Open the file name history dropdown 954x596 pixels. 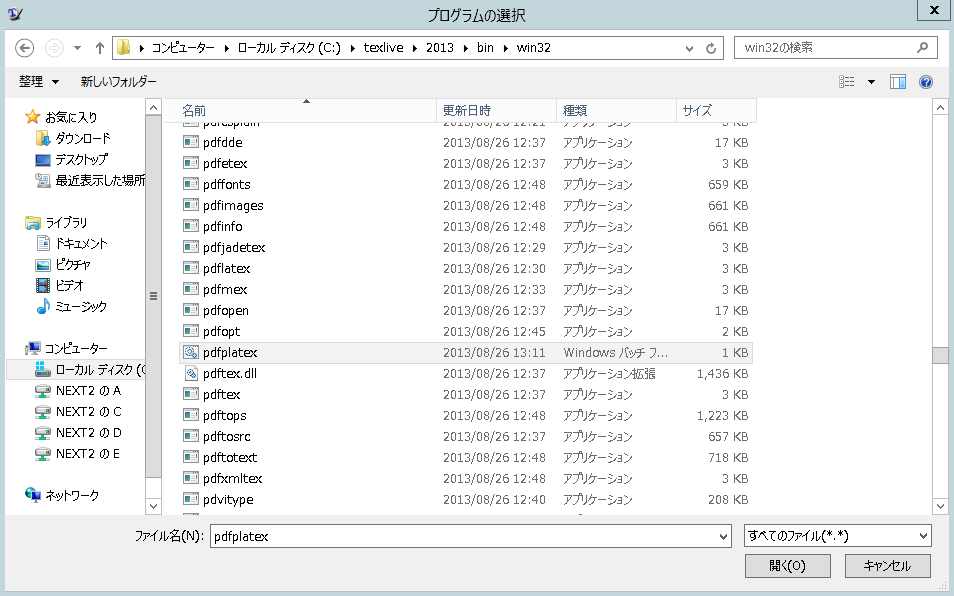pyautogui.click(x=724, y=537)
